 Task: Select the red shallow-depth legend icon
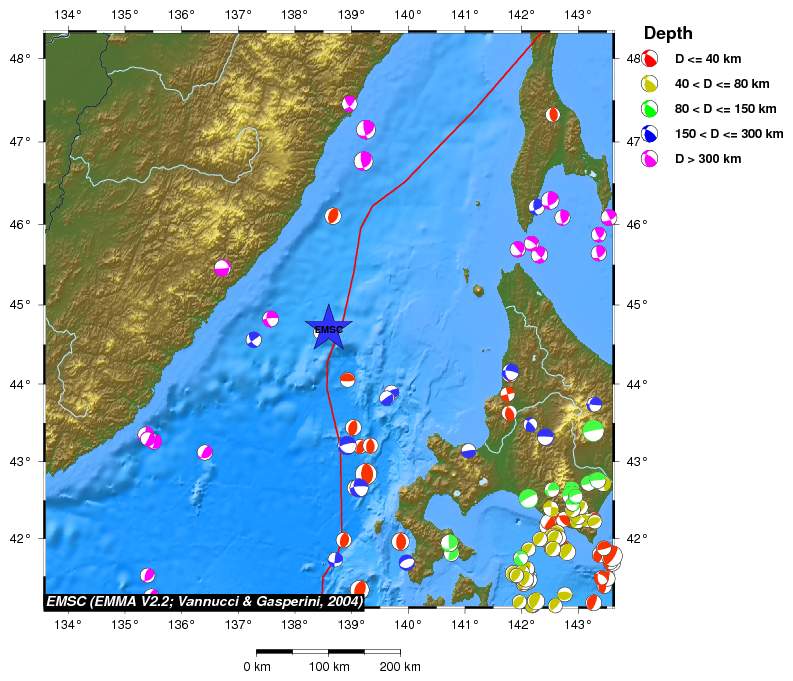pos(650,59)
